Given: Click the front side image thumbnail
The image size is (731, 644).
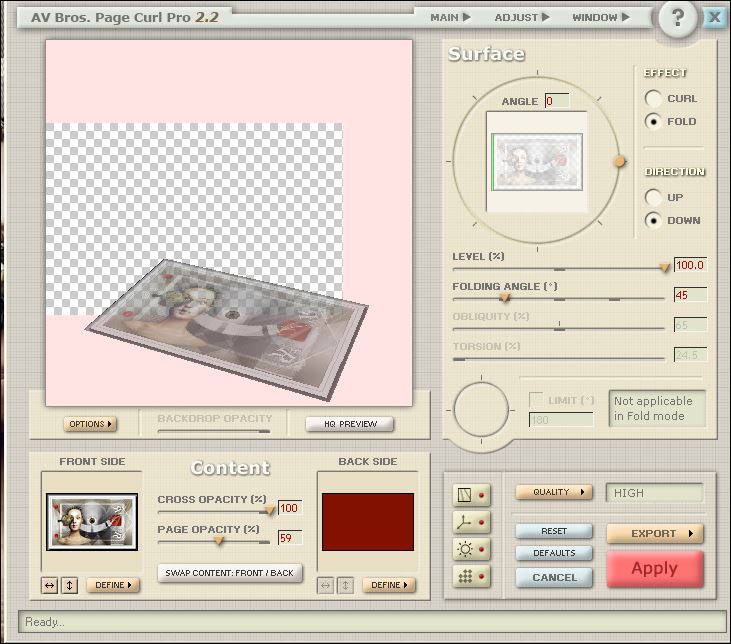Looking at the screenshot, I should [92, 522].
